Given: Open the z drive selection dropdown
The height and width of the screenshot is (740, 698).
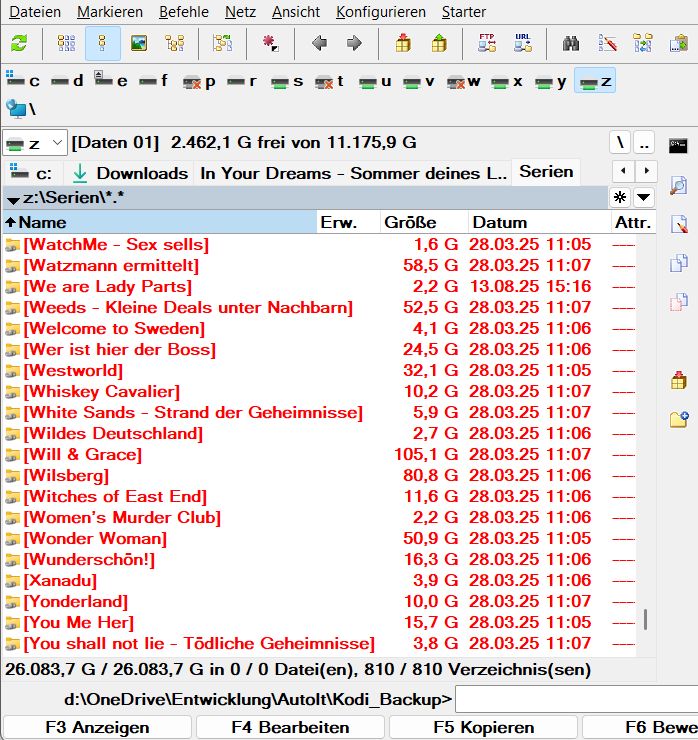Looking at the screenshot, I should (35, 143).
